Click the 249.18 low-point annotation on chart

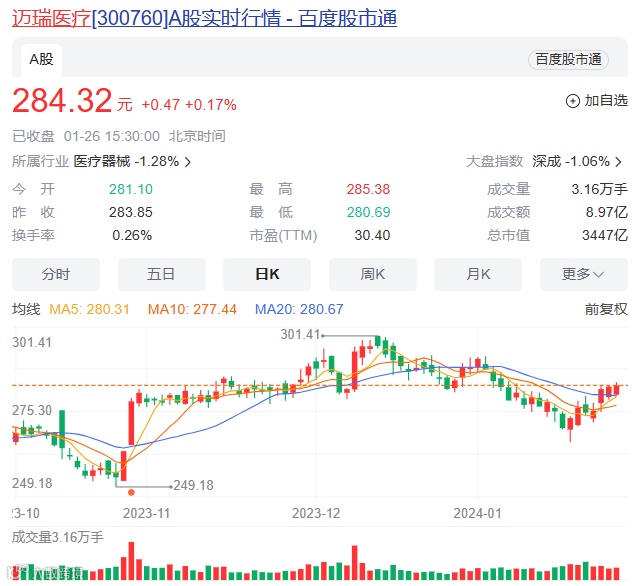pos(193,485)
